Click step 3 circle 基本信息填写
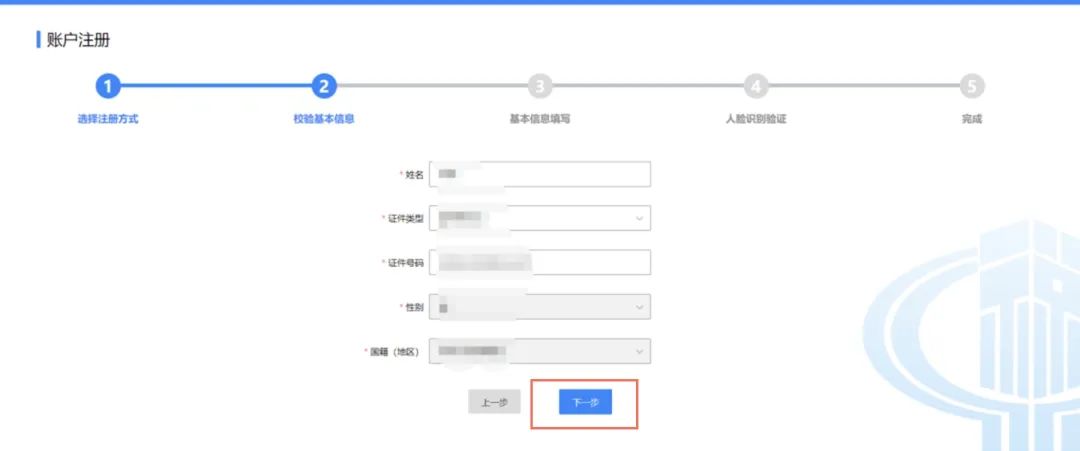 (x=540, y=87)
